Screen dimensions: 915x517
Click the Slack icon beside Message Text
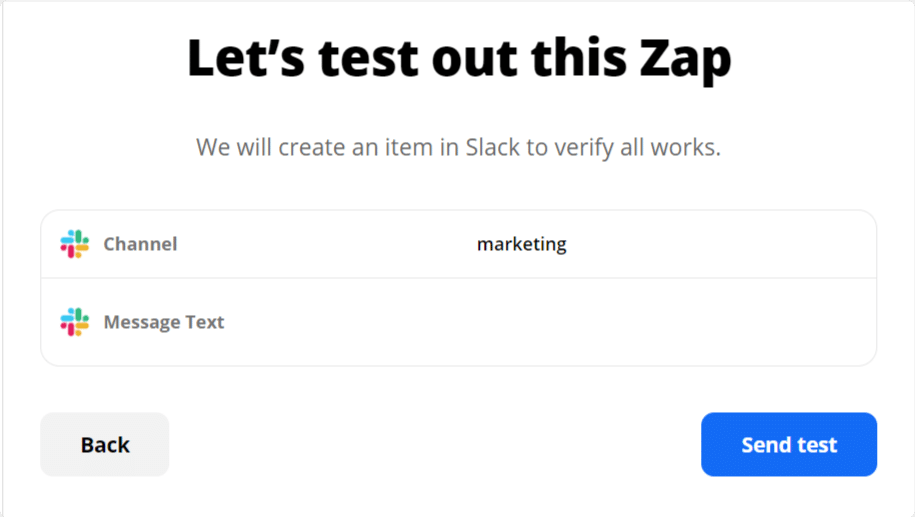click(74, 322)
